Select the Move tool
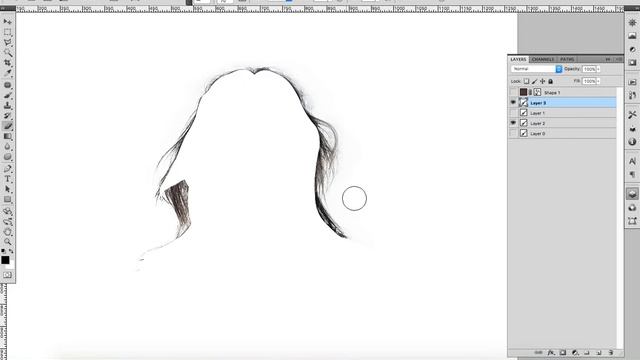Screen dimensions: 640x360 7,21
